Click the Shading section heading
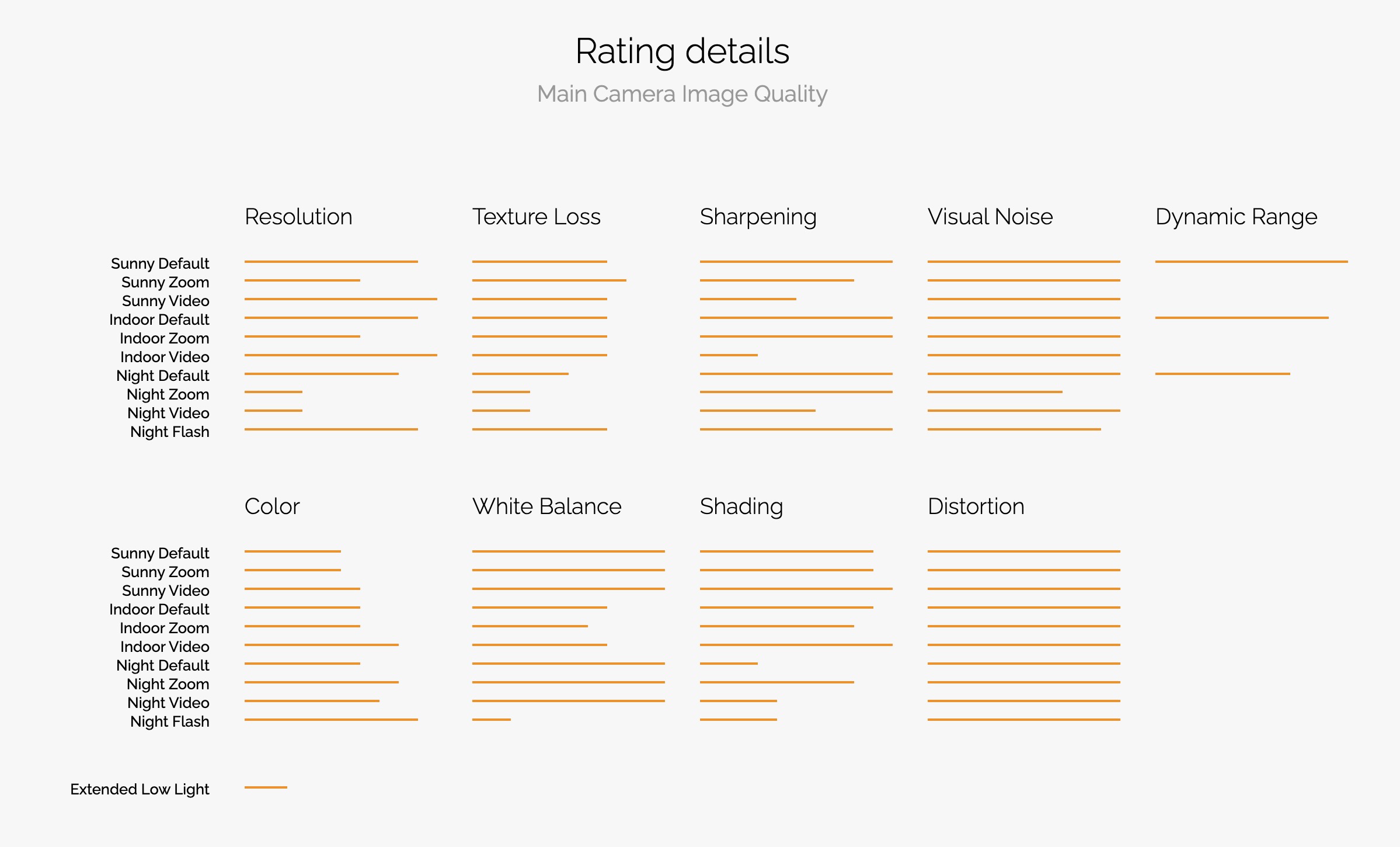This screenshot has width=1400, height=847. (x=741, y=506)
